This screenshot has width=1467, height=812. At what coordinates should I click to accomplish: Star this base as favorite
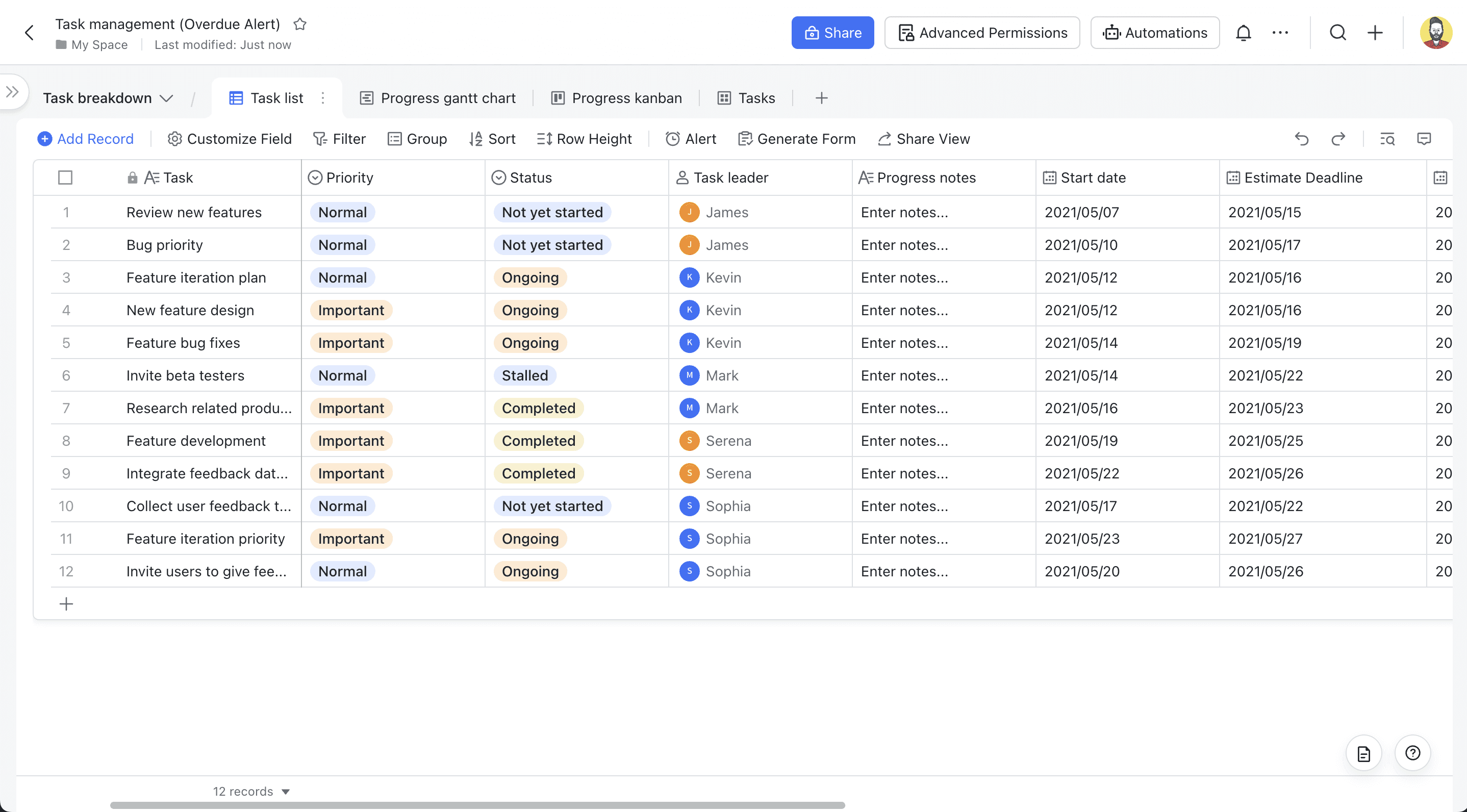(x=300, y=24)
